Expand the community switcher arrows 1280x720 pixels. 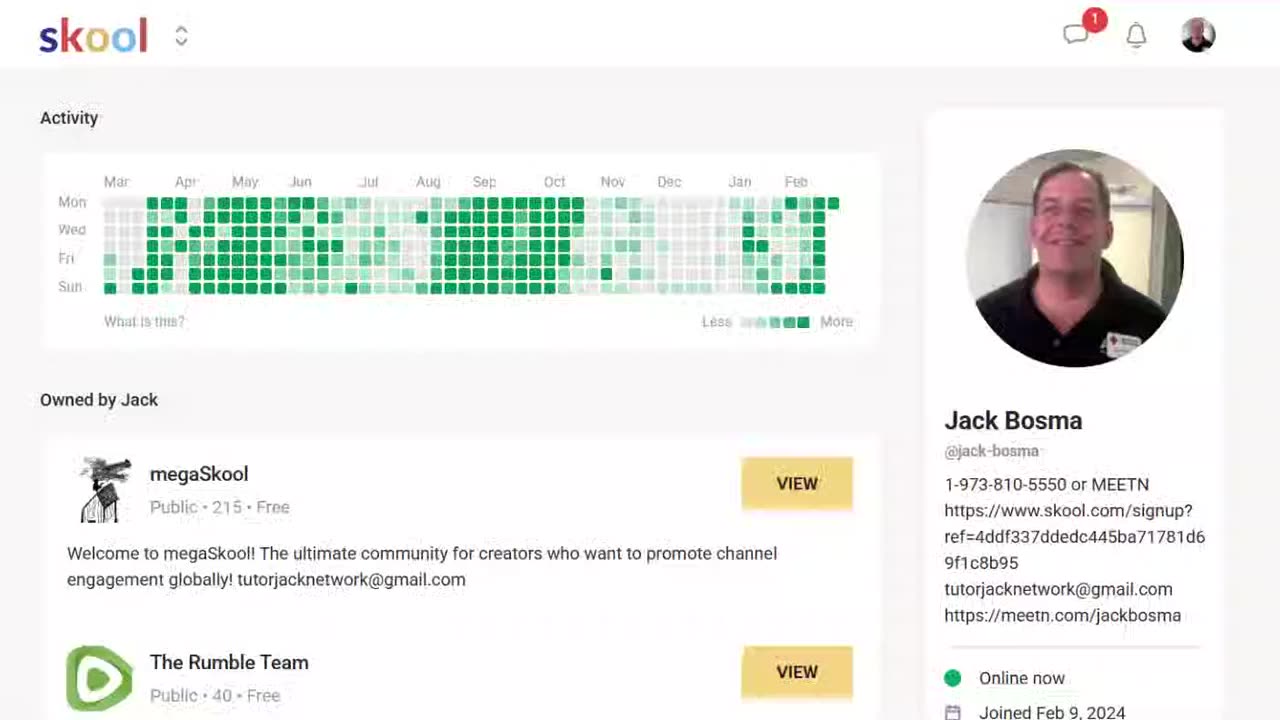point(181,36)
